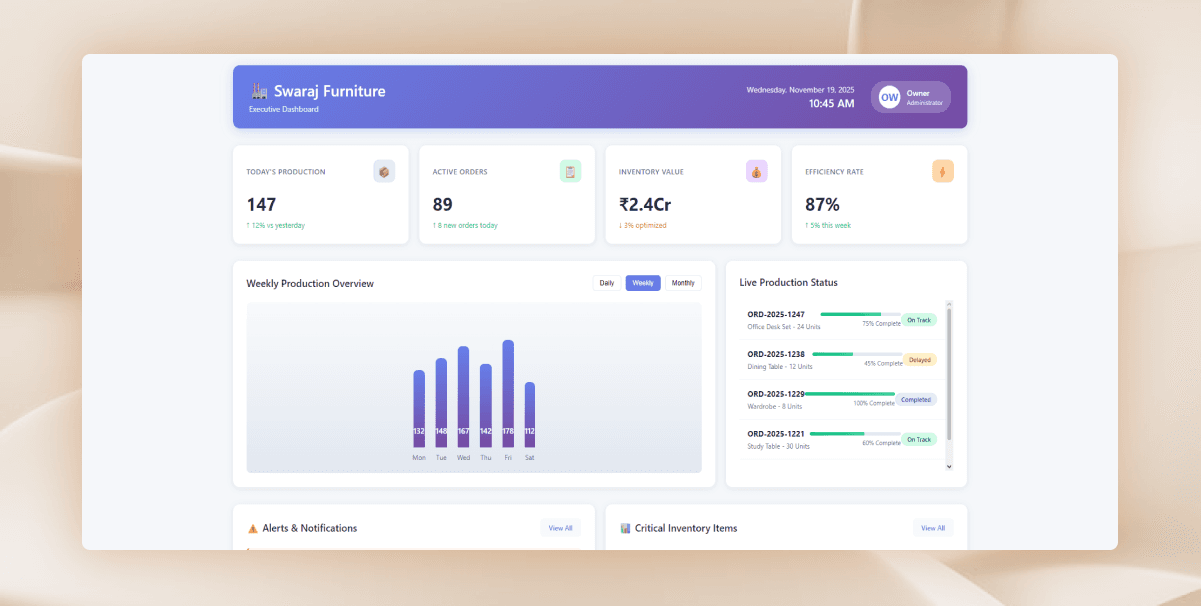Switch chart to Daily view
This screenshot has width=1201, height=606.
pos(607,283)
